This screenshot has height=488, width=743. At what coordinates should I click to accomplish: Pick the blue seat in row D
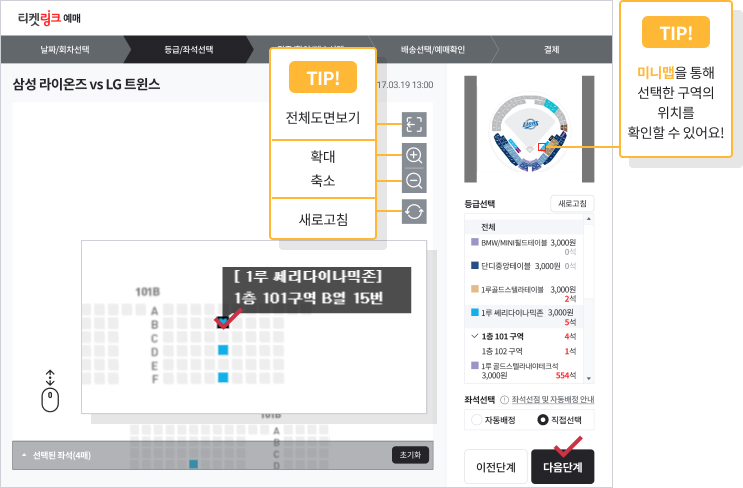click(223, 350)
